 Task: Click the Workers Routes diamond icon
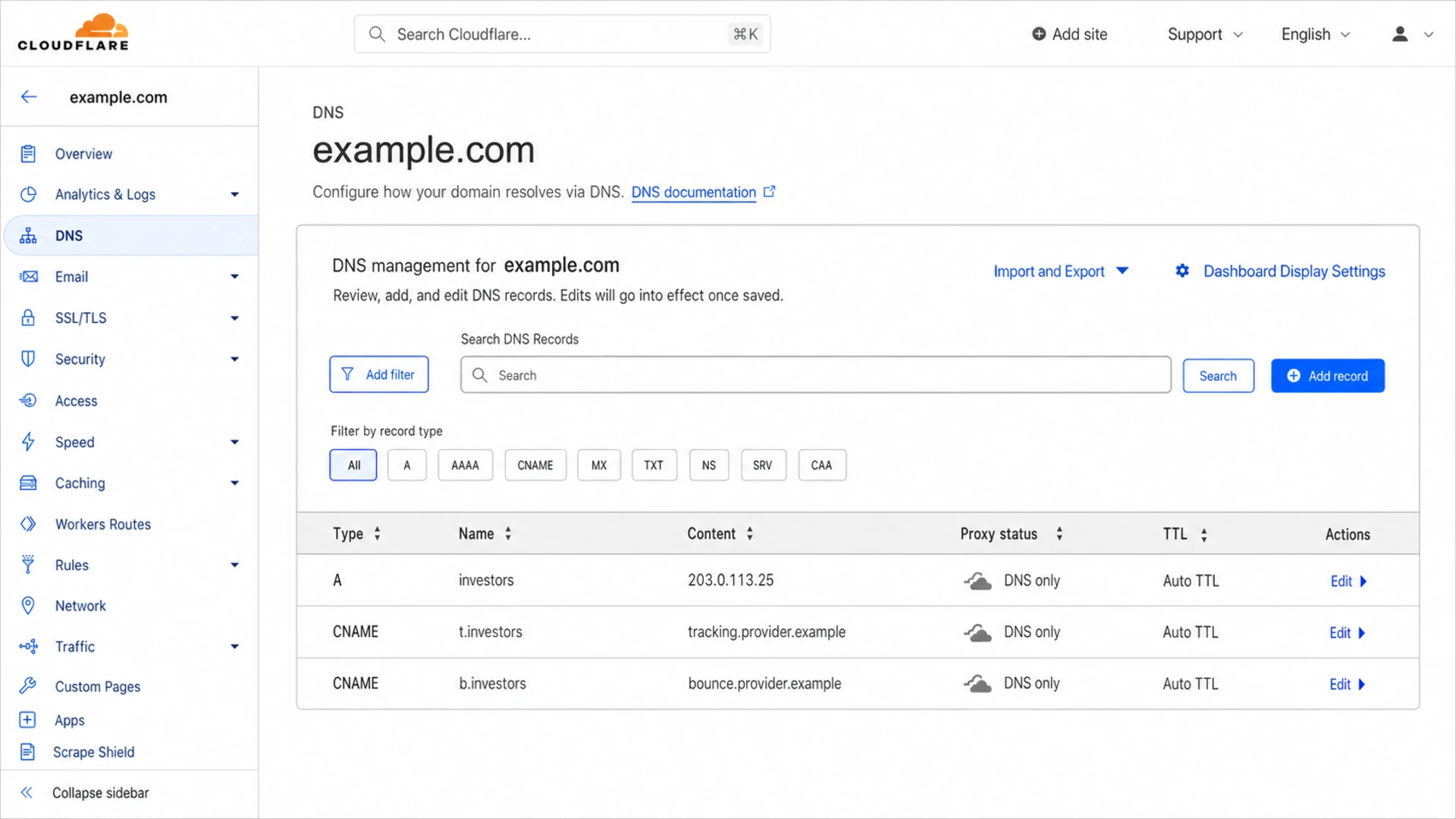point(28,524)
